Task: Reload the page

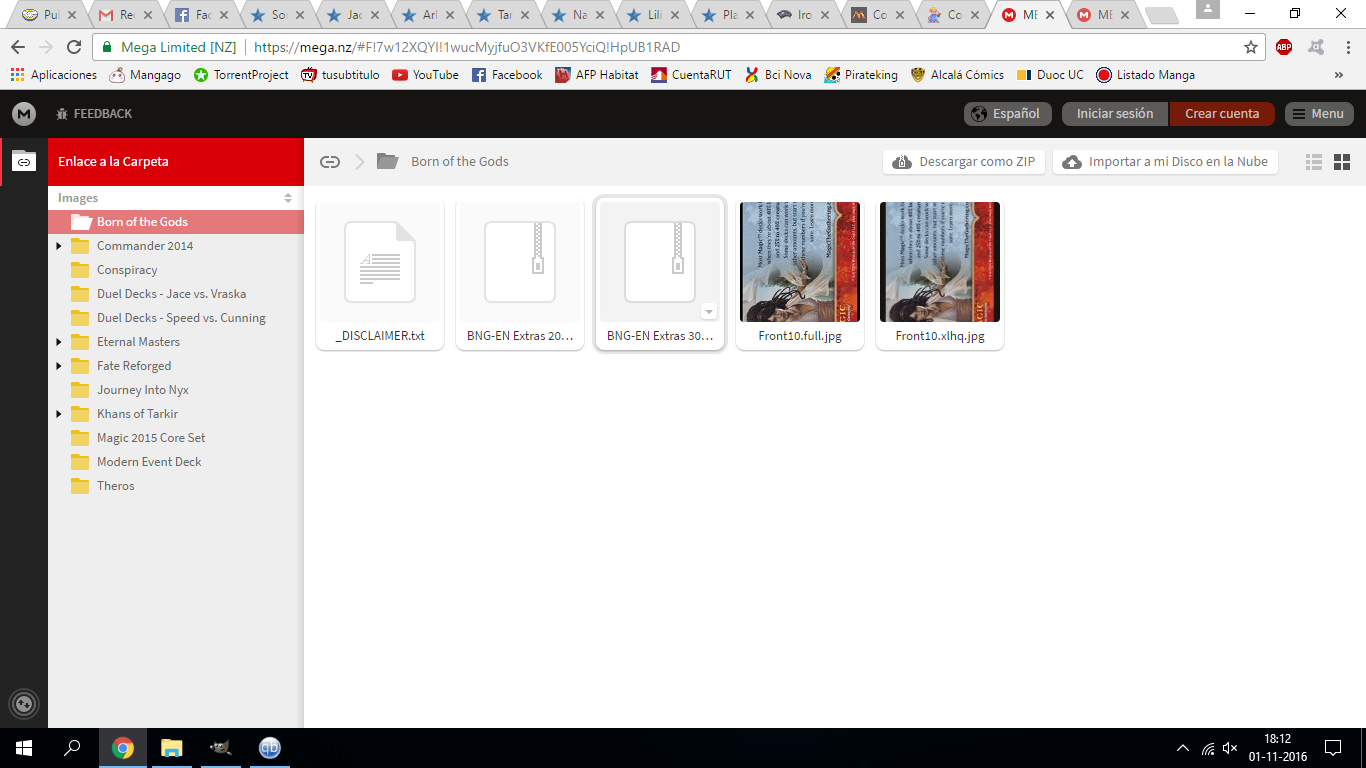Action: (x=74, y=47)
